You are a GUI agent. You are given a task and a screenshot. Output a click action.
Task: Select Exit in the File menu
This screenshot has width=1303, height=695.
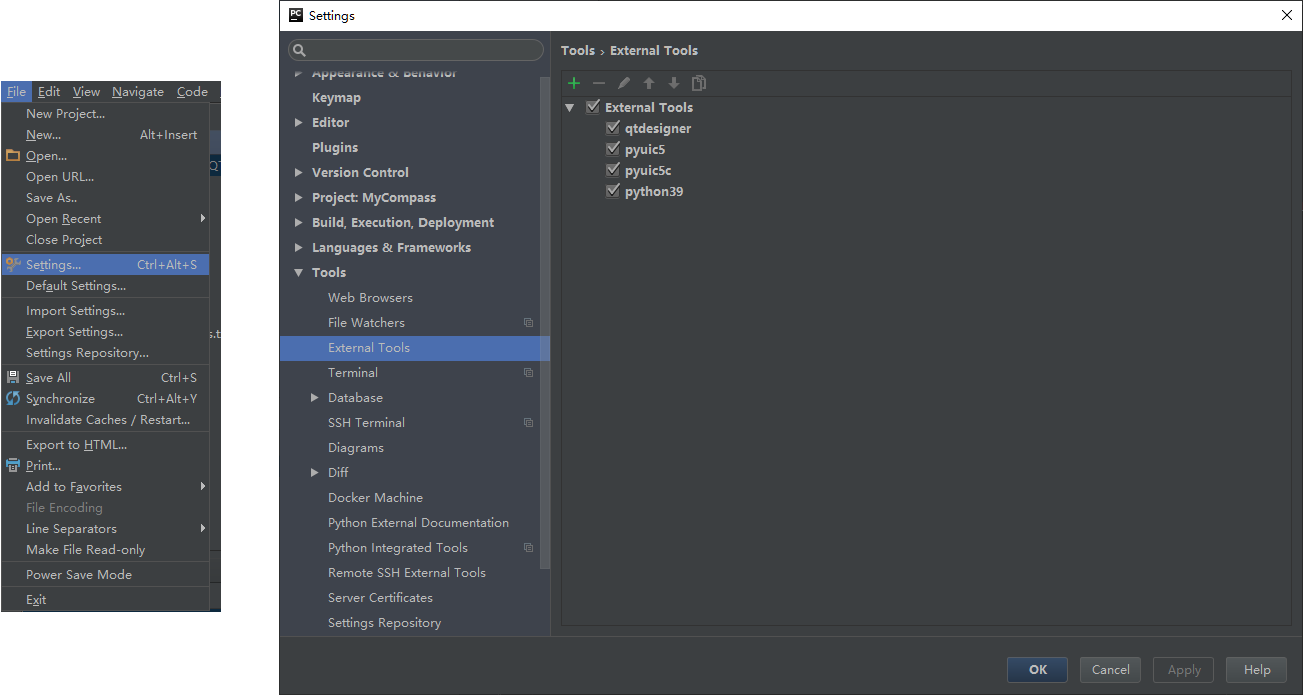tap(105, 600)
